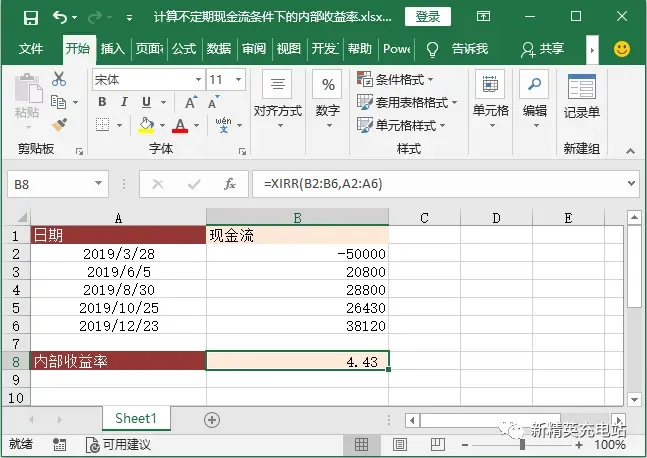Expand the Borders options arrow
647x458 pixels.
119,125
